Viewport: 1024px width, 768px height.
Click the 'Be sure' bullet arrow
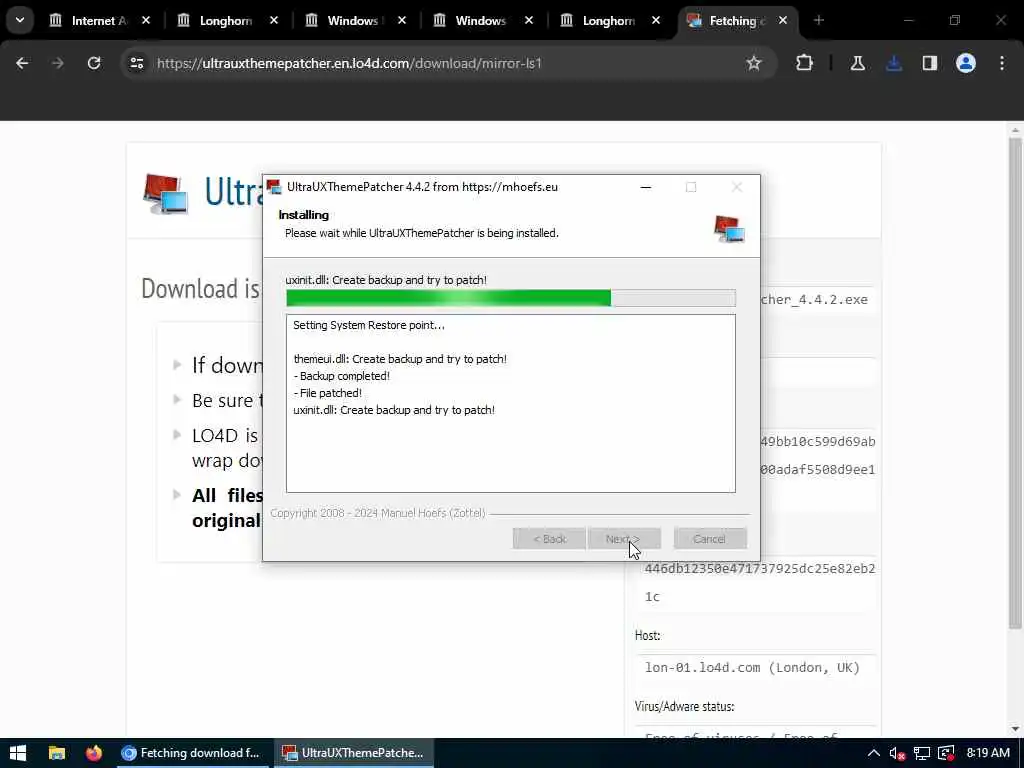click(x=177, y=399)
